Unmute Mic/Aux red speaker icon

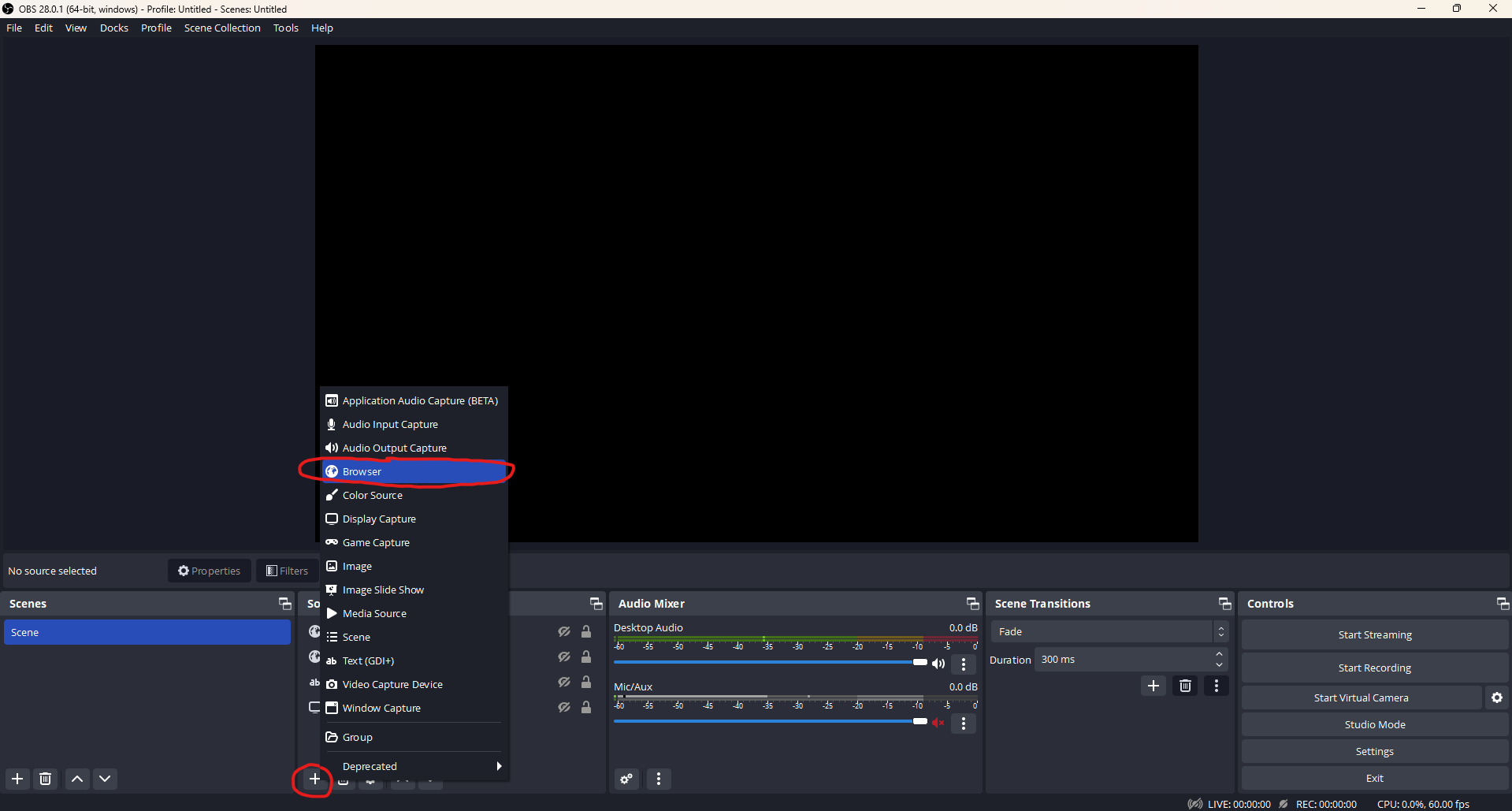[938, 723]
